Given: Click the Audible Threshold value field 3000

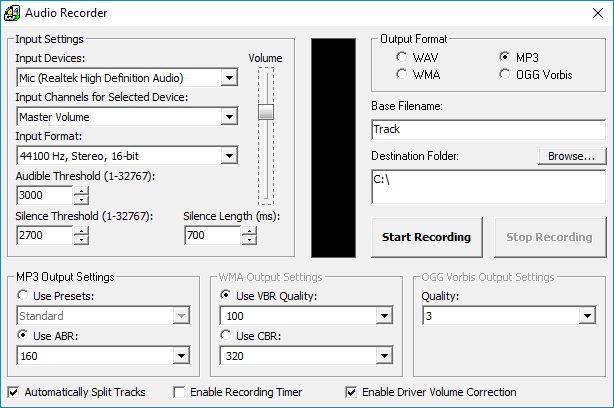Looking at the screenshot, I should tap(45, 195).
